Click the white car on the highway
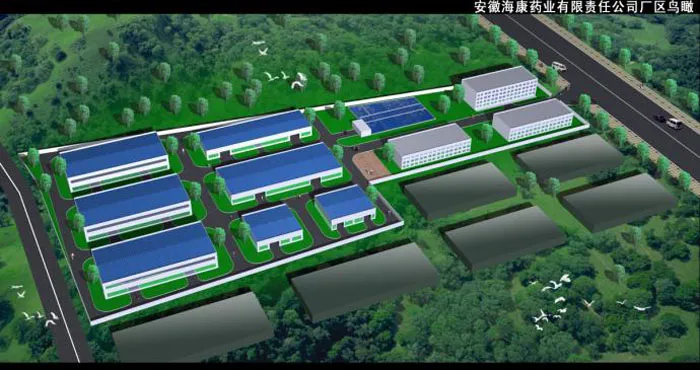 pos(674,123)
